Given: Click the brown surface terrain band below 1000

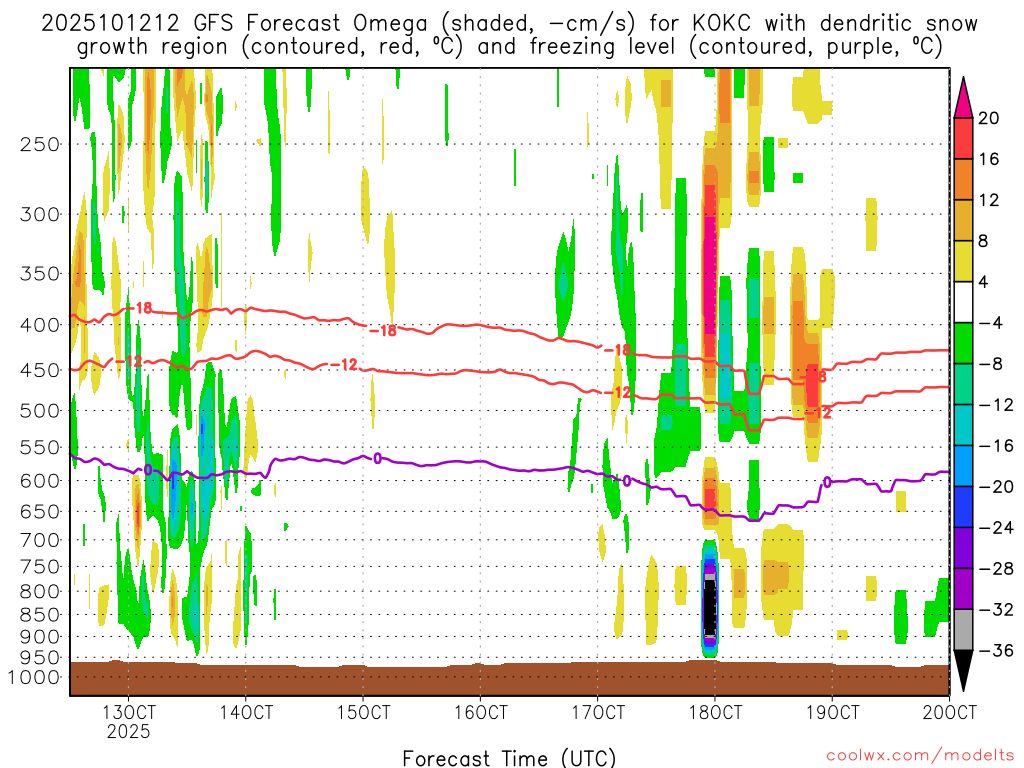Looking at the screenshot, I should pyautogui.click(x=509, y=679).
